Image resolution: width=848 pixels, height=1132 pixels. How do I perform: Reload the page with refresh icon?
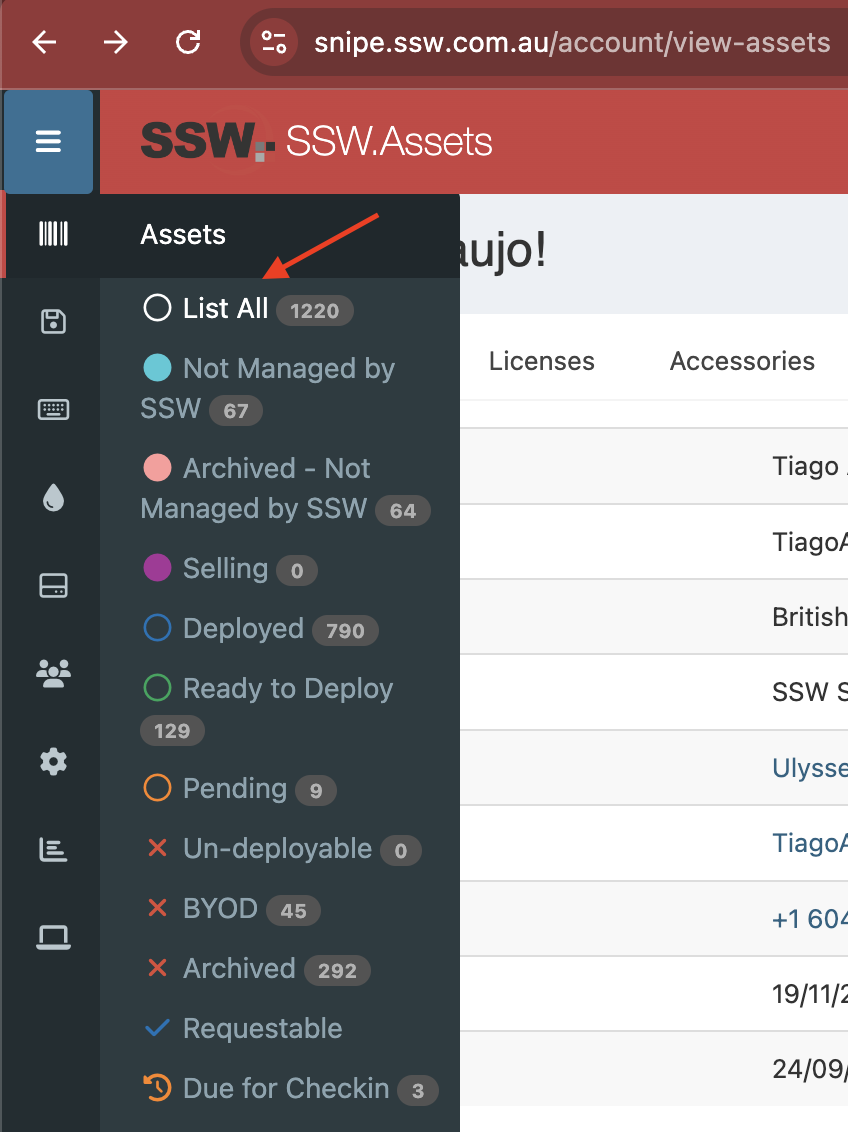coord(188,43)
